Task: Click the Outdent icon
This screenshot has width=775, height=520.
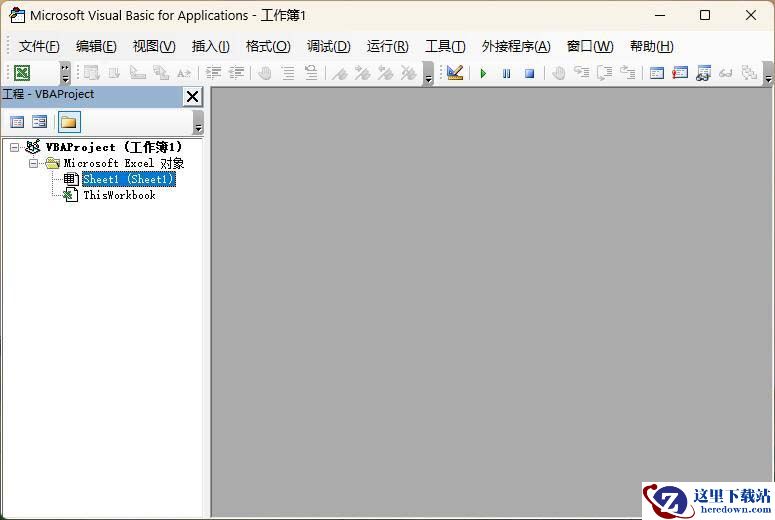Action: pos(236,73)
